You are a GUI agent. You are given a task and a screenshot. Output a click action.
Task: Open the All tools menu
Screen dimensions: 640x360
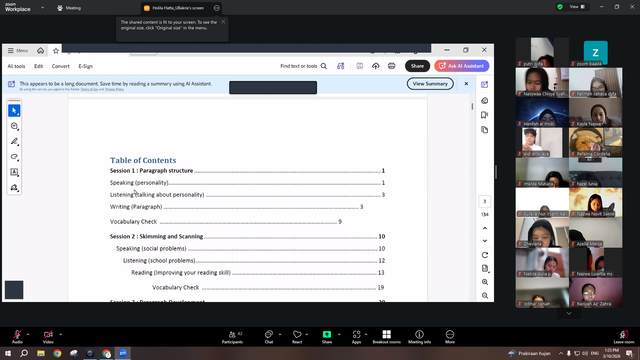[x=16, y=66]
